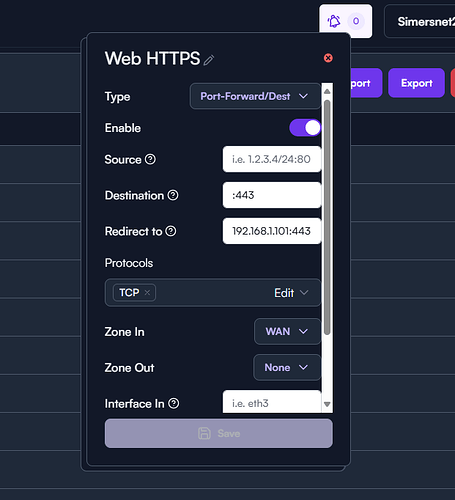Open the Type dropdown Port-Forward/Dest
The width and height of the screenshot is (455, 500).
click(x=255, y=96)
